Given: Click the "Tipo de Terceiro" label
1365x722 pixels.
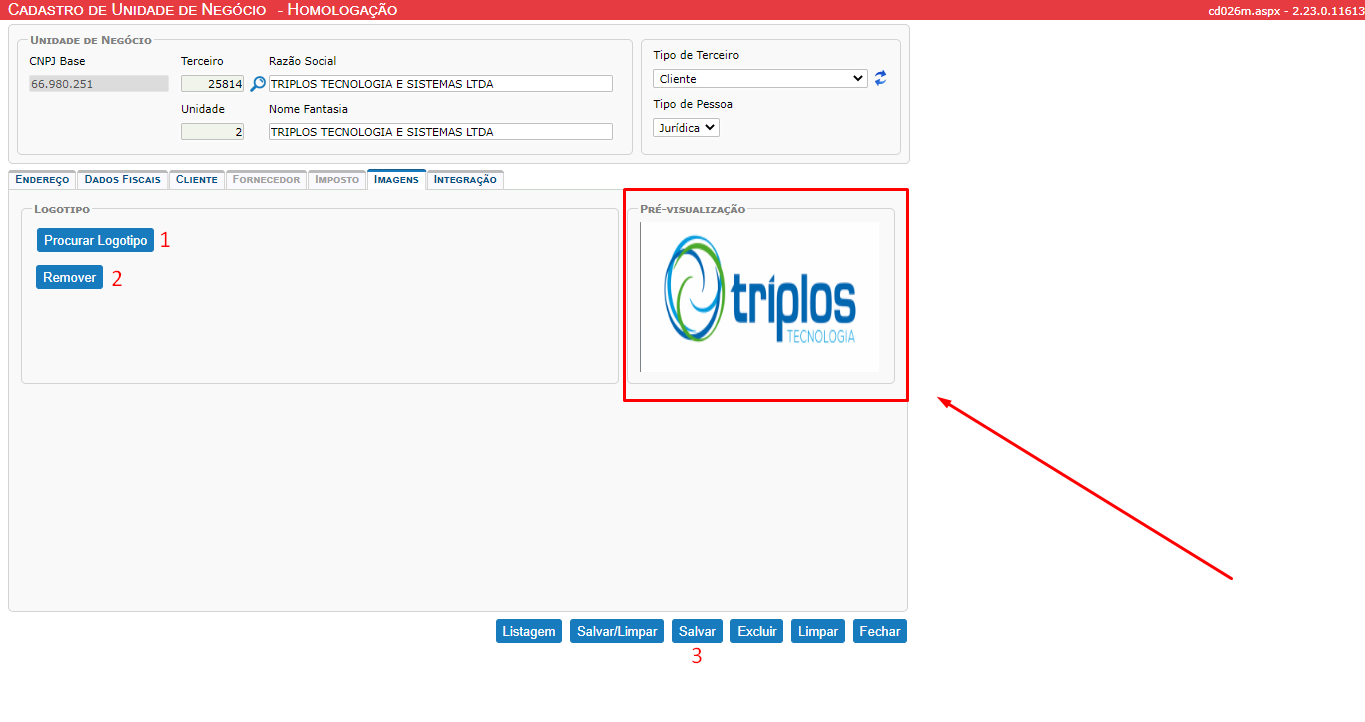Looking at the screenshot, I should point(696,55).
